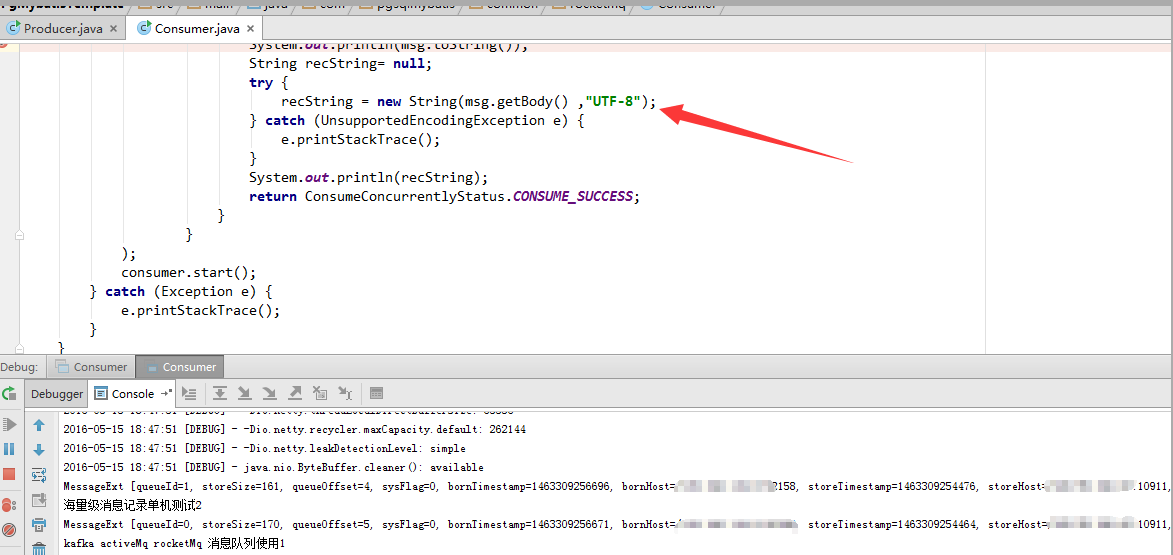Select the highlighted Consumer debug session tab
Viewport: 1173px width, 555px height.
coord(180,367)
